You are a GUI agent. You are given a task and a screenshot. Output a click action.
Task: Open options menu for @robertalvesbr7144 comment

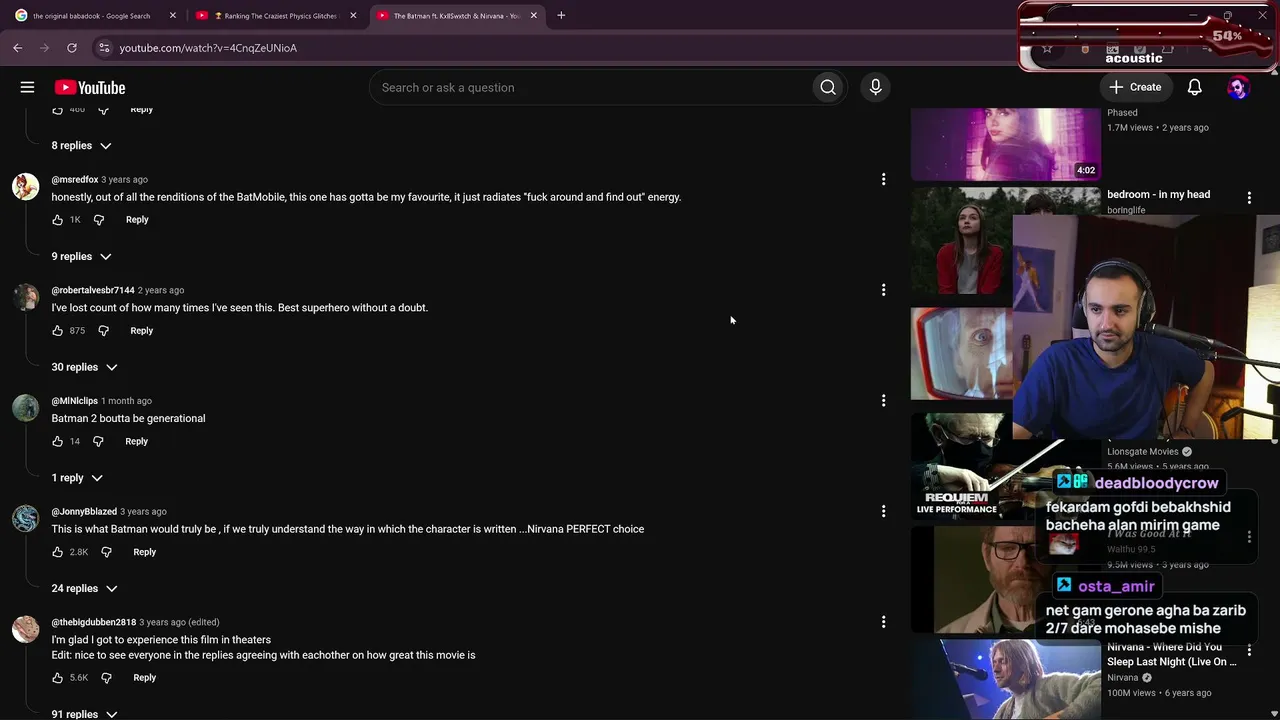(883, 290)
